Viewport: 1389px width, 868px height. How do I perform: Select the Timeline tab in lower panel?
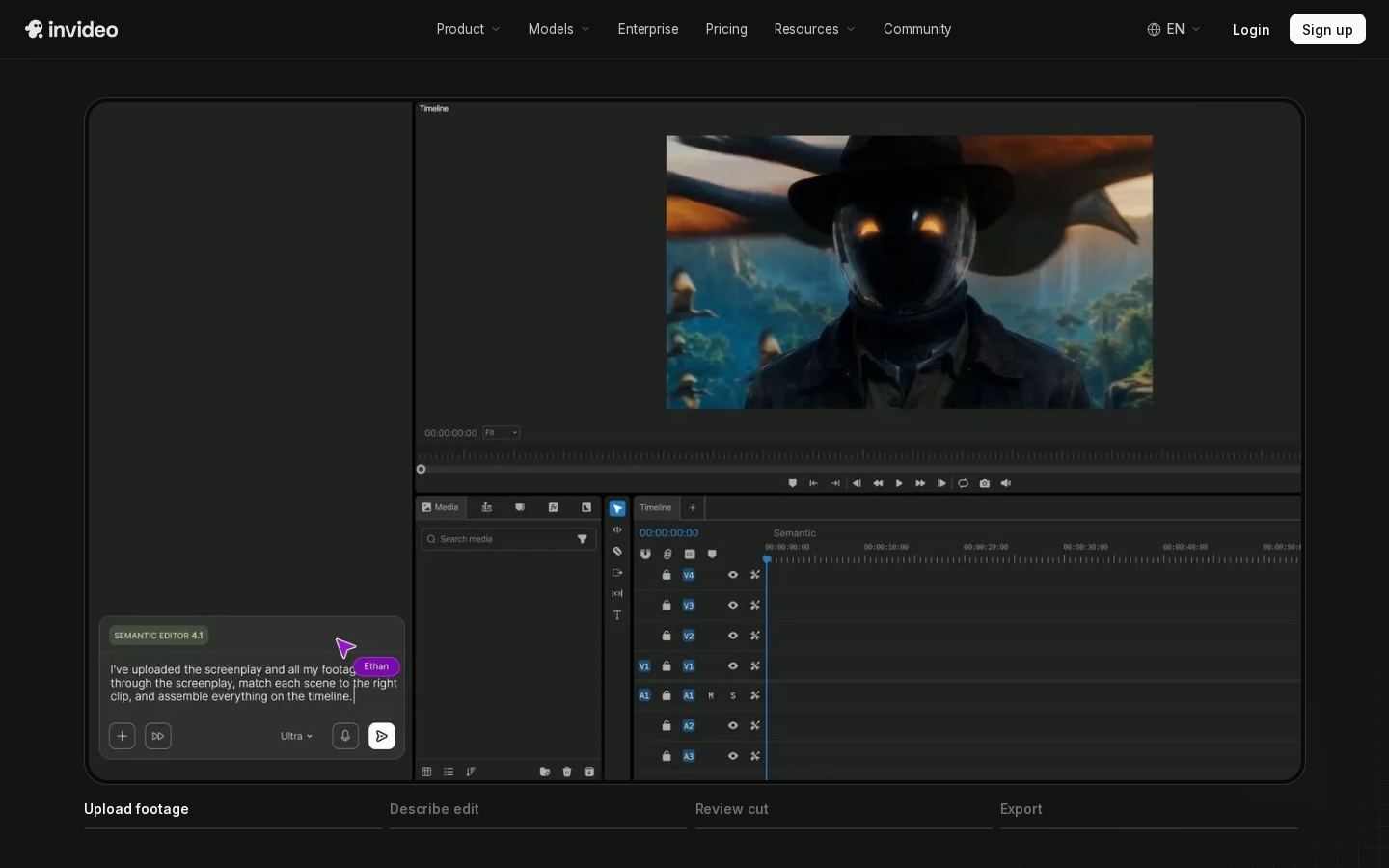656,508
